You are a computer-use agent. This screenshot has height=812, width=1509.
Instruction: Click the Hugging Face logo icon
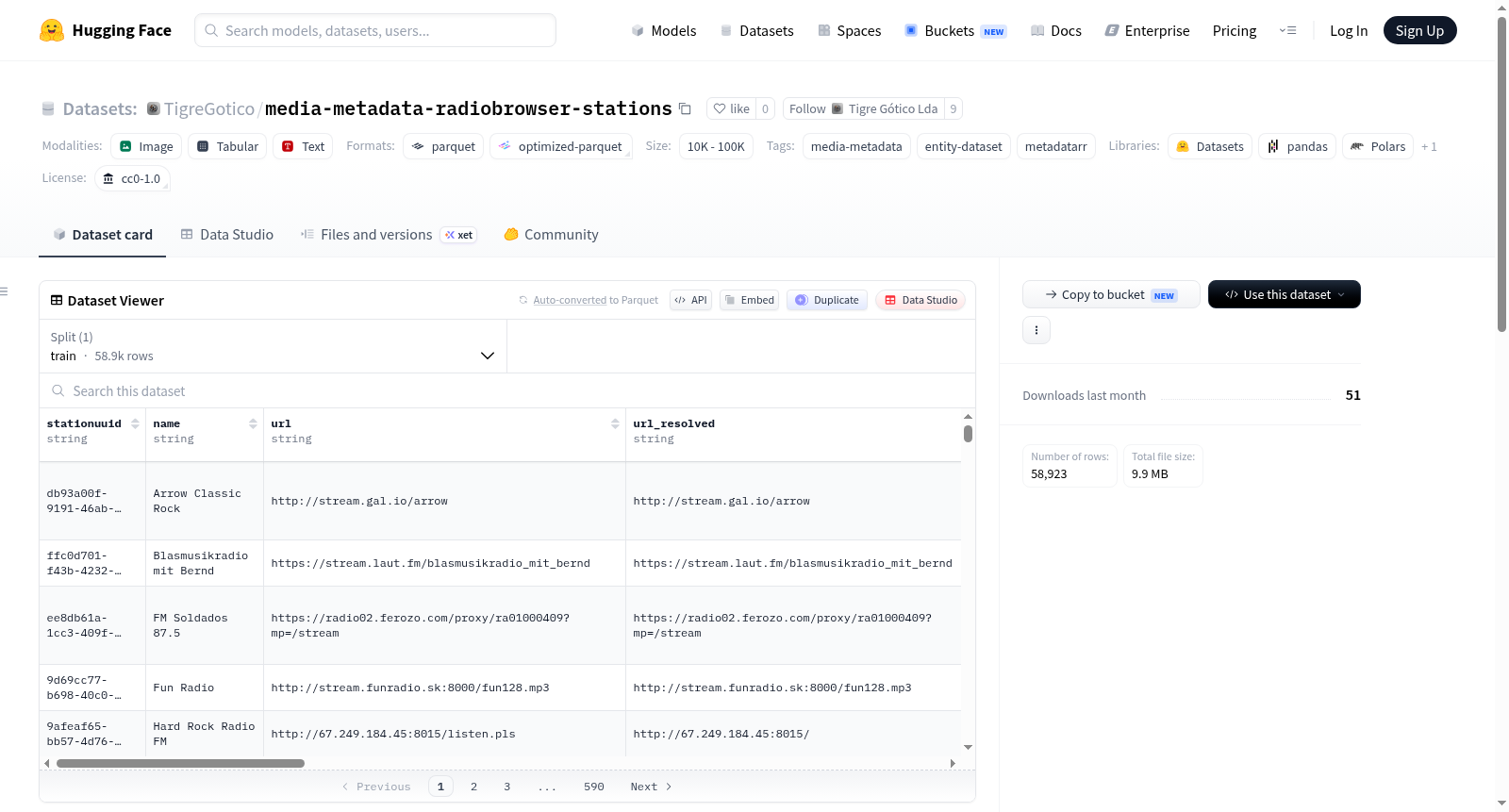52,30
